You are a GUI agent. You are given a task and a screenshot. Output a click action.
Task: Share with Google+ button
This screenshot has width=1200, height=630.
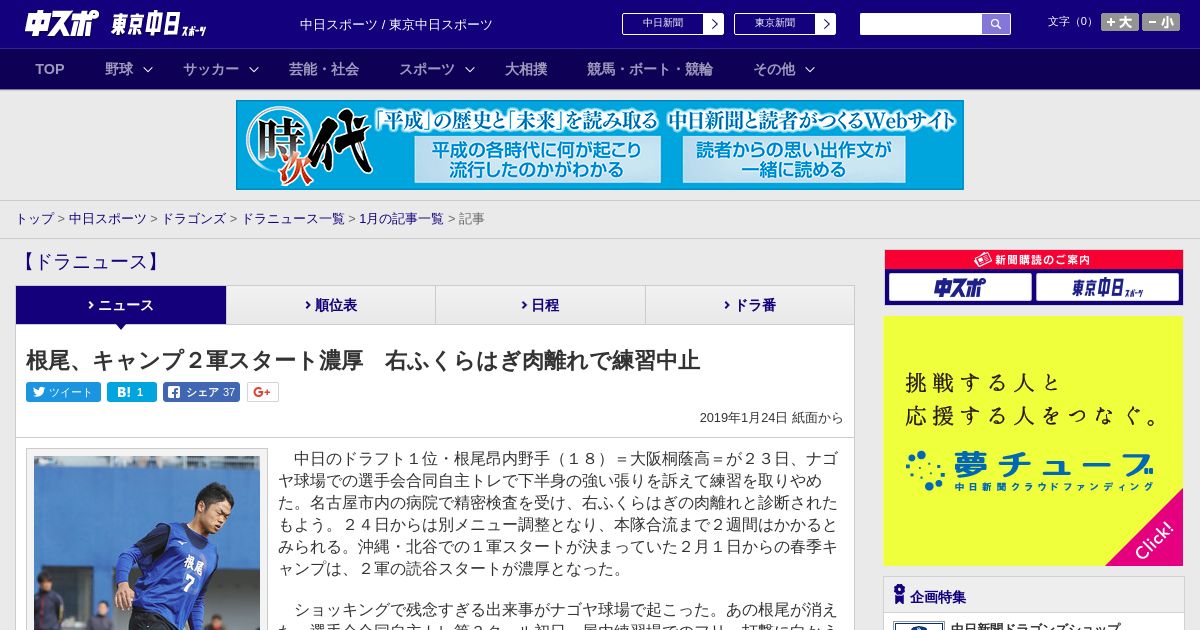pos(263,392)
